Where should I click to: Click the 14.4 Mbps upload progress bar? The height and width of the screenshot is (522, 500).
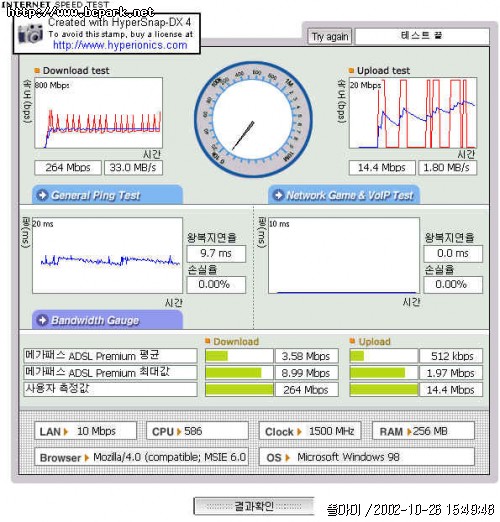click(x=384, y=390)
